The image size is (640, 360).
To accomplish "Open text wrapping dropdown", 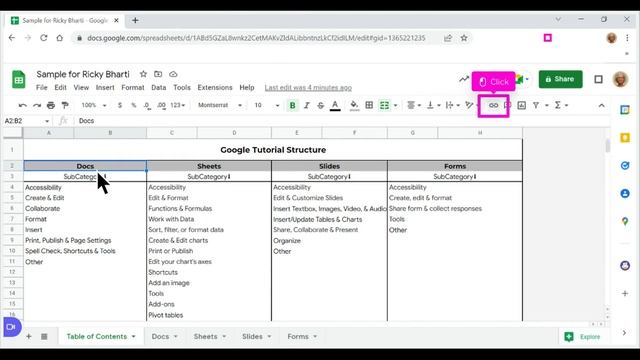I will coord(452,105).
